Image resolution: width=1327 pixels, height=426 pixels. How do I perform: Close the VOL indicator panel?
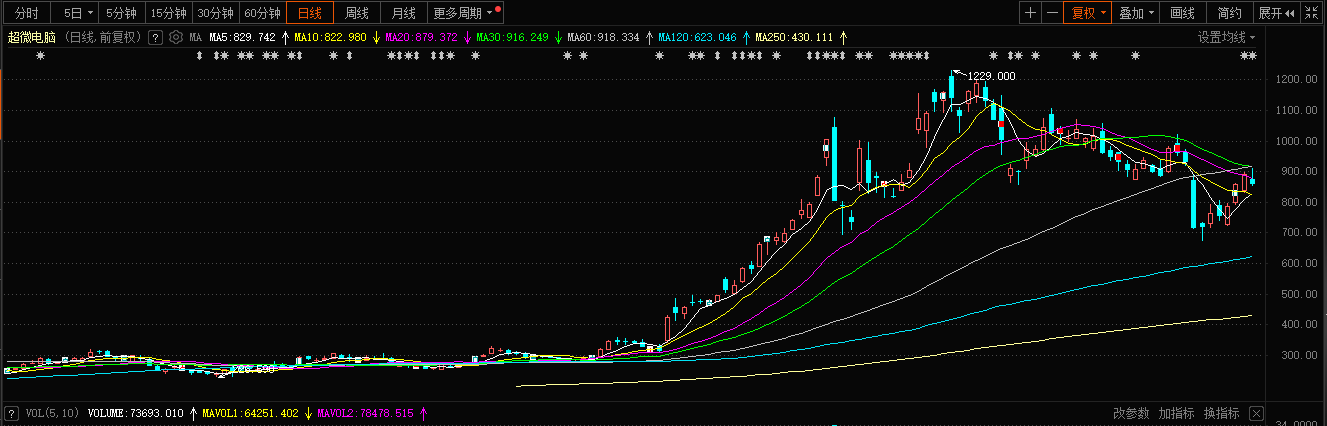coord(1257,413)
